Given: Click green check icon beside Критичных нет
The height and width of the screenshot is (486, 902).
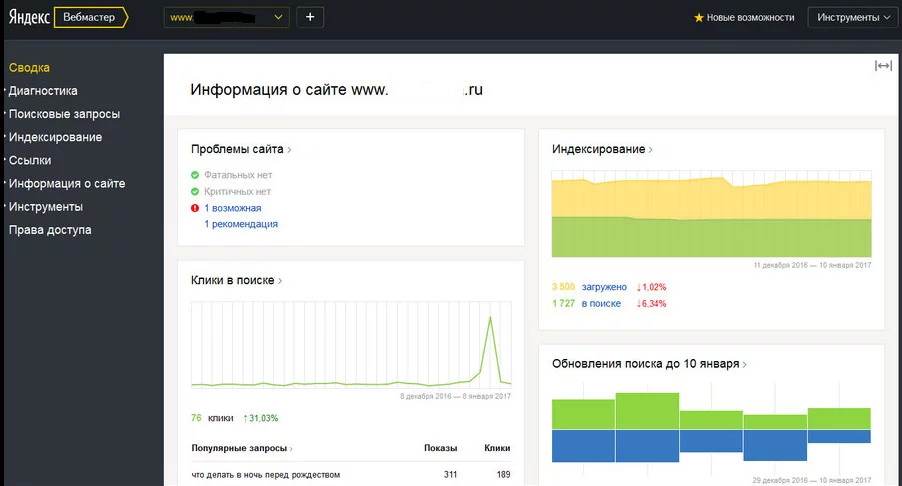Looking at the screenshot, I should tap(195, 192).
